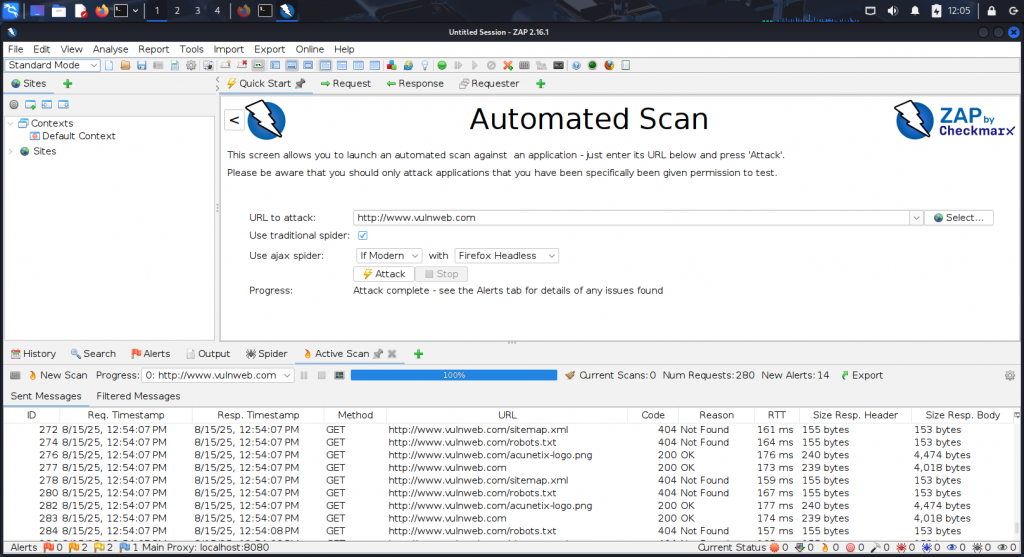Screen dimensions: 1024x557
Task: Click the grey circle icon in the Sites panel
Action: coord(14,104)
